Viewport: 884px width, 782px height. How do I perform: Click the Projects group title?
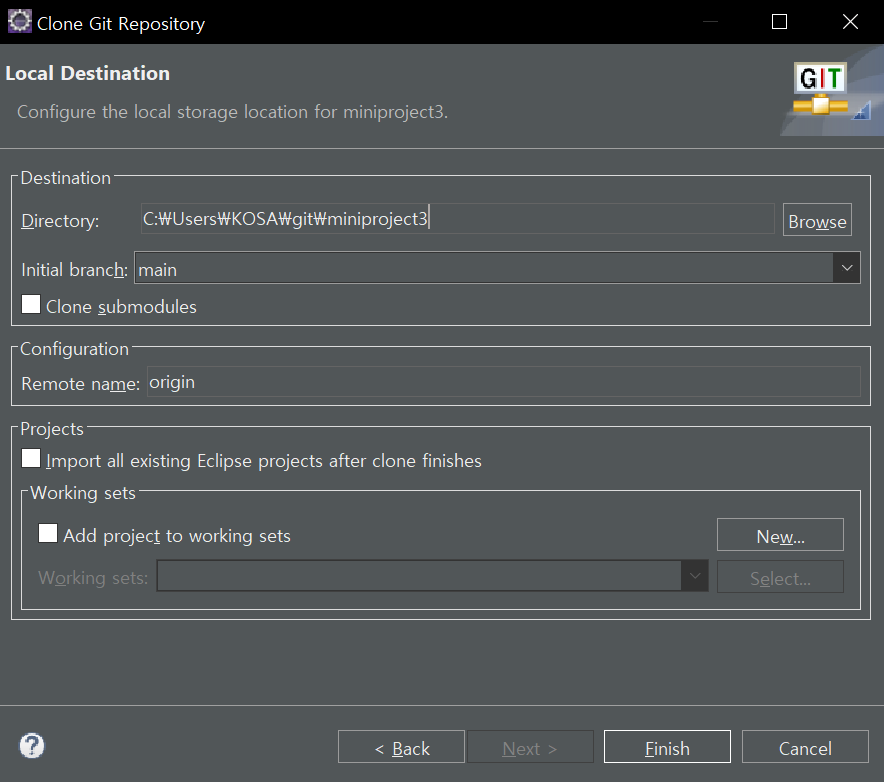tap(52, 428)
